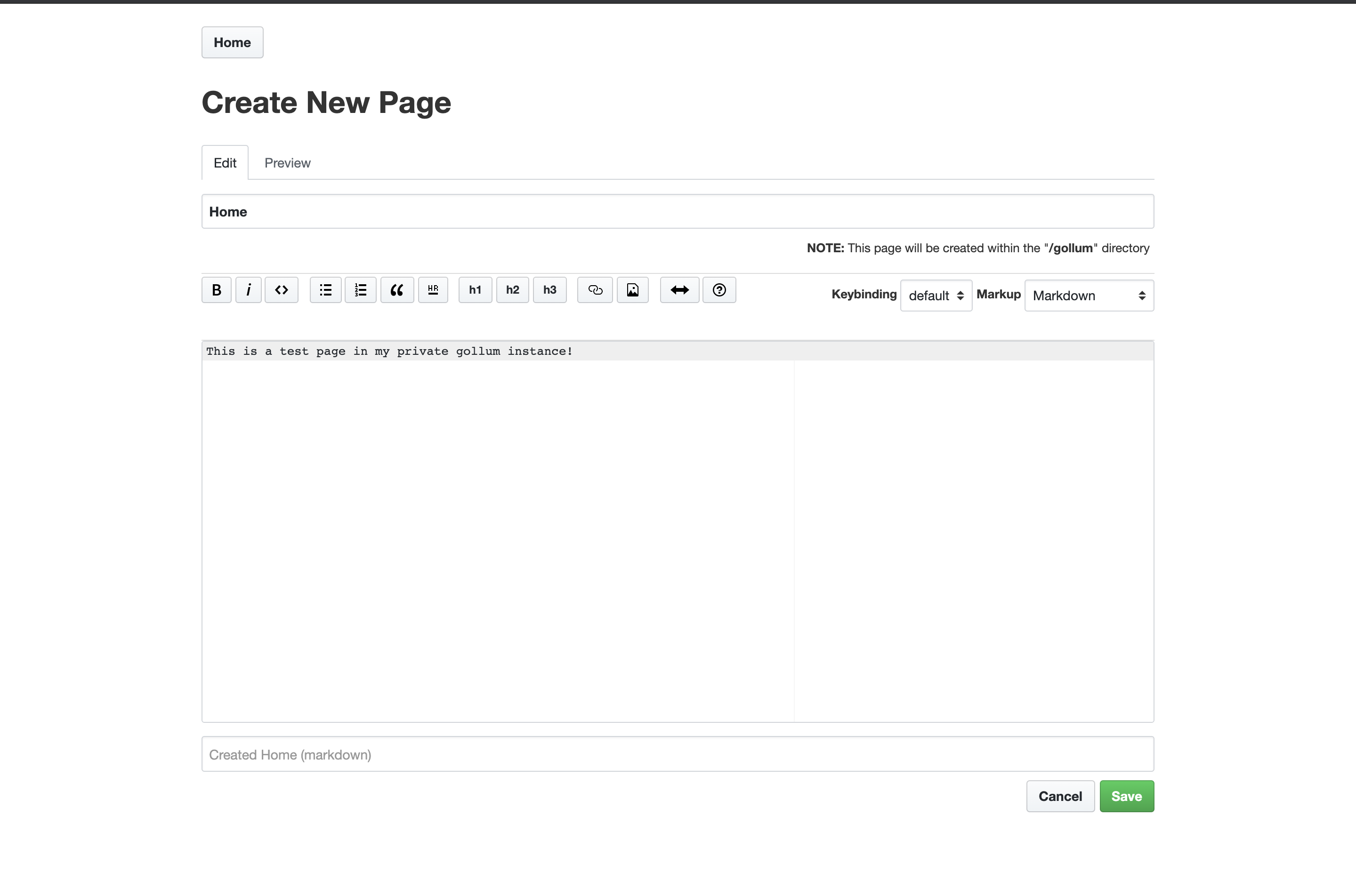Viewport: 1356px width, 896px height.
Task: Insert a link using the chain icon
Action: (595, 290)
